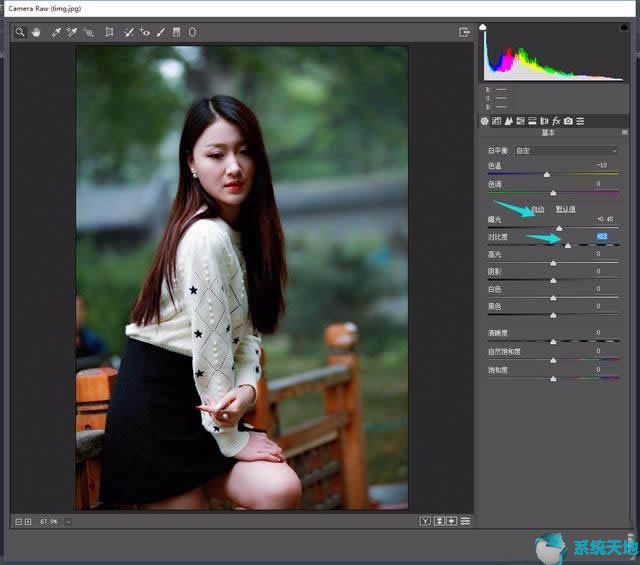Click the color histogram display
Image resolution: width=640 pixels, height=565 pixels.
pyautogui.click(x=553, y=53)
